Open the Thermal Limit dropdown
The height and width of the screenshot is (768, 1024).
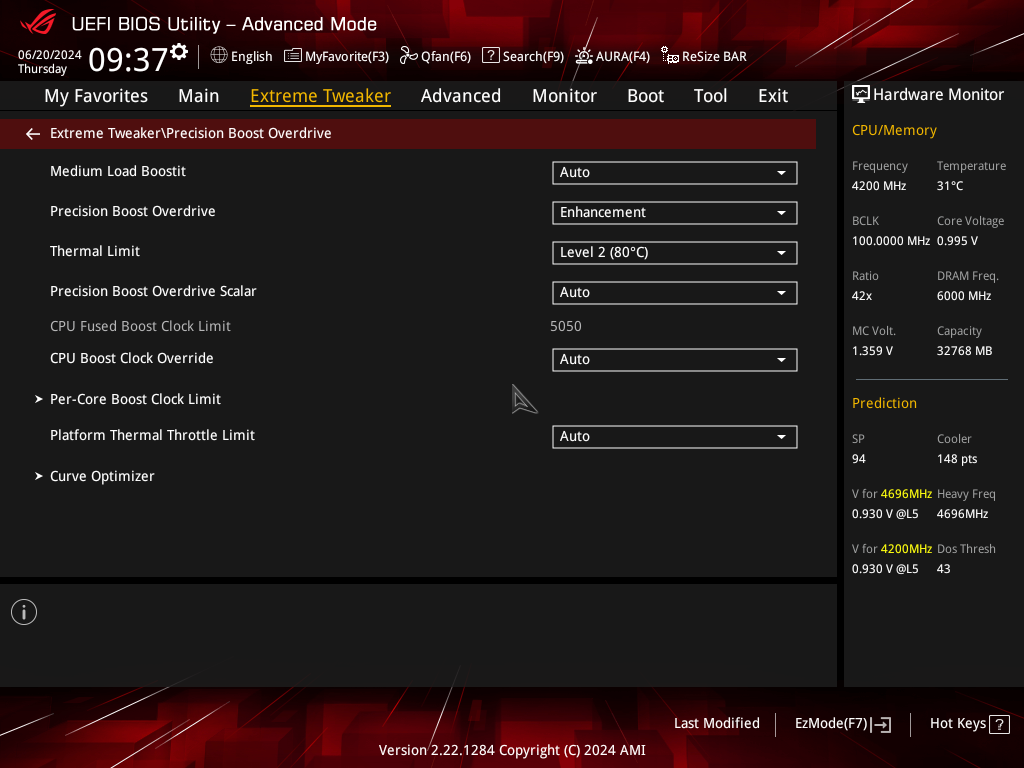[675, 253]
